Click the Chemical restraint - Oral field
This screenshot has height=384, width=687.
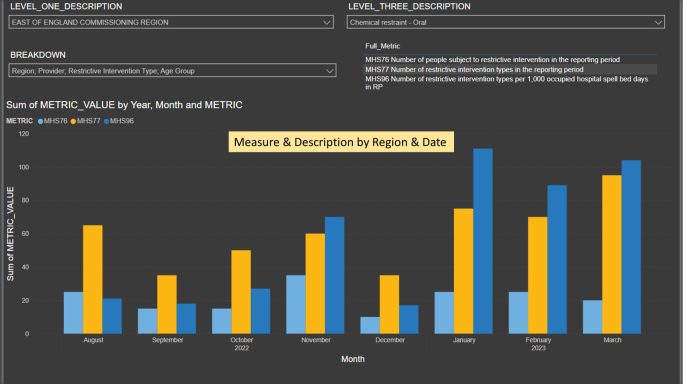(x=506, y=22)
